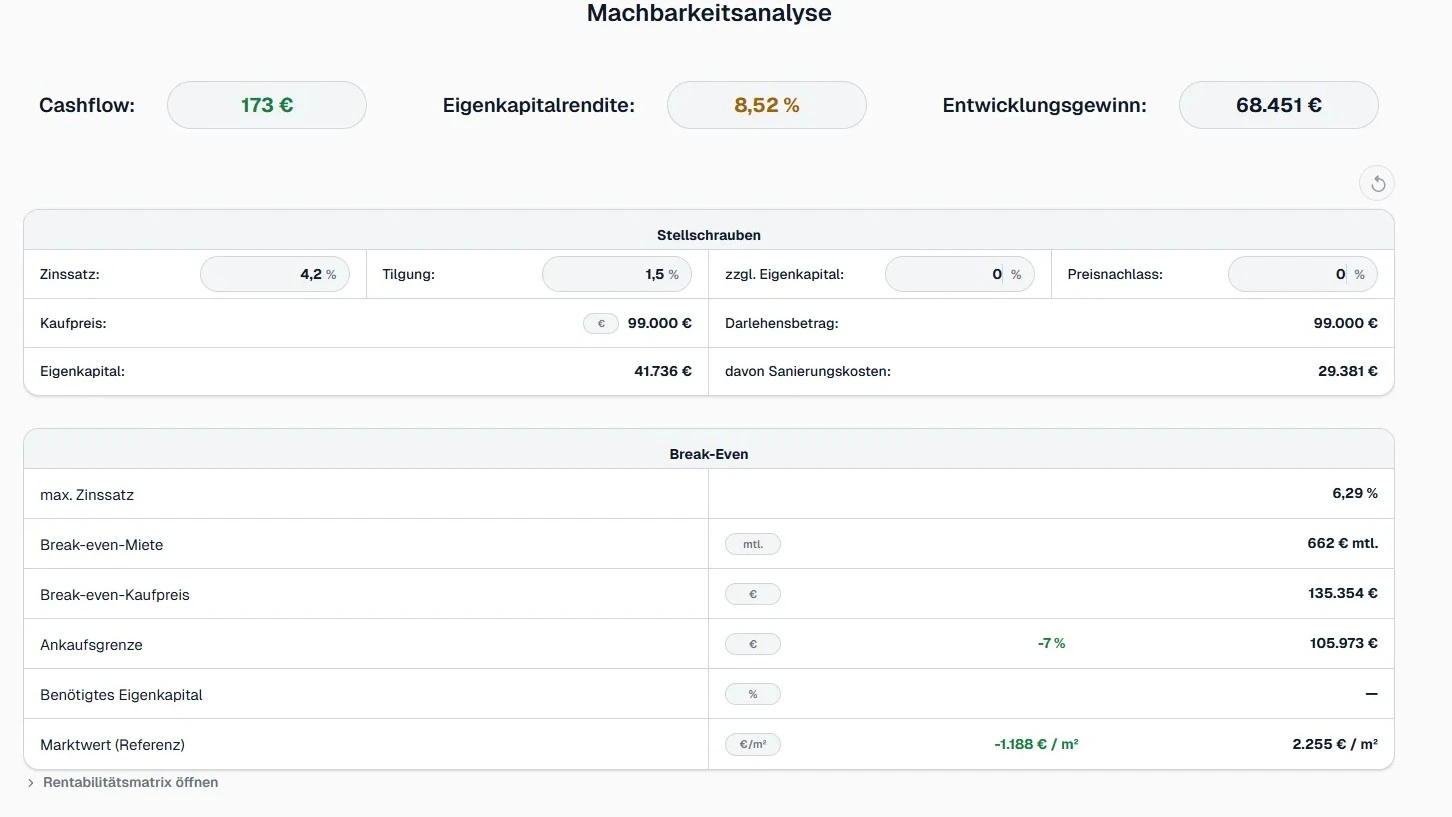Click the Marktwert (Referenz) row label

click(x=112, y=745)
